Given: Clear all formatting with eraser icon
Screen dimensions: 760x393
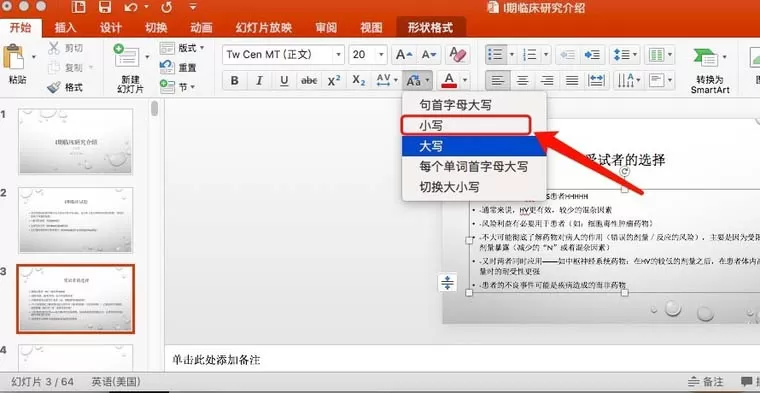Looking at the screenshot, I should click(x=458, y=54).
